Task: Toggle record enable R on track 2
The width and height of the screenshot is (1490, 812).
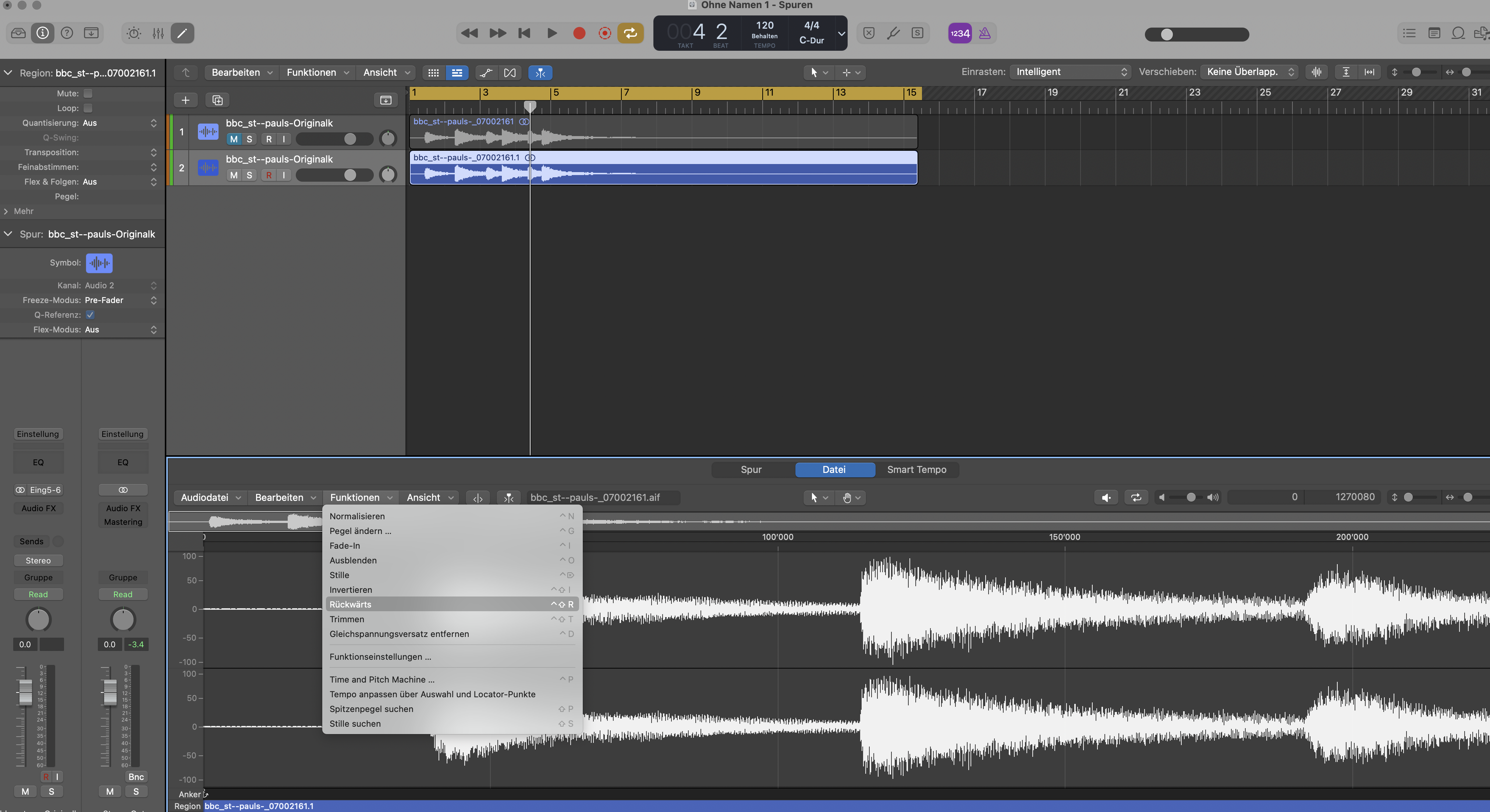Action: [269, 175]
